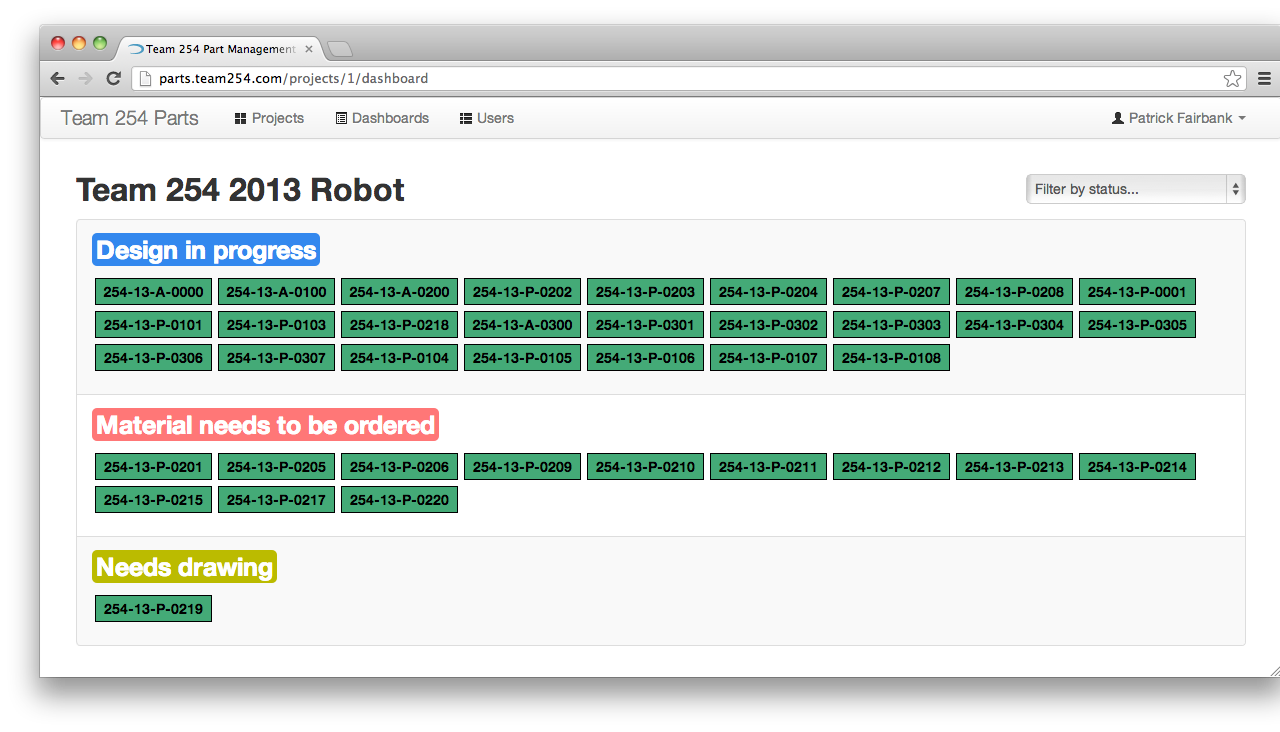Click the browser back arrow

coord(57,78)
